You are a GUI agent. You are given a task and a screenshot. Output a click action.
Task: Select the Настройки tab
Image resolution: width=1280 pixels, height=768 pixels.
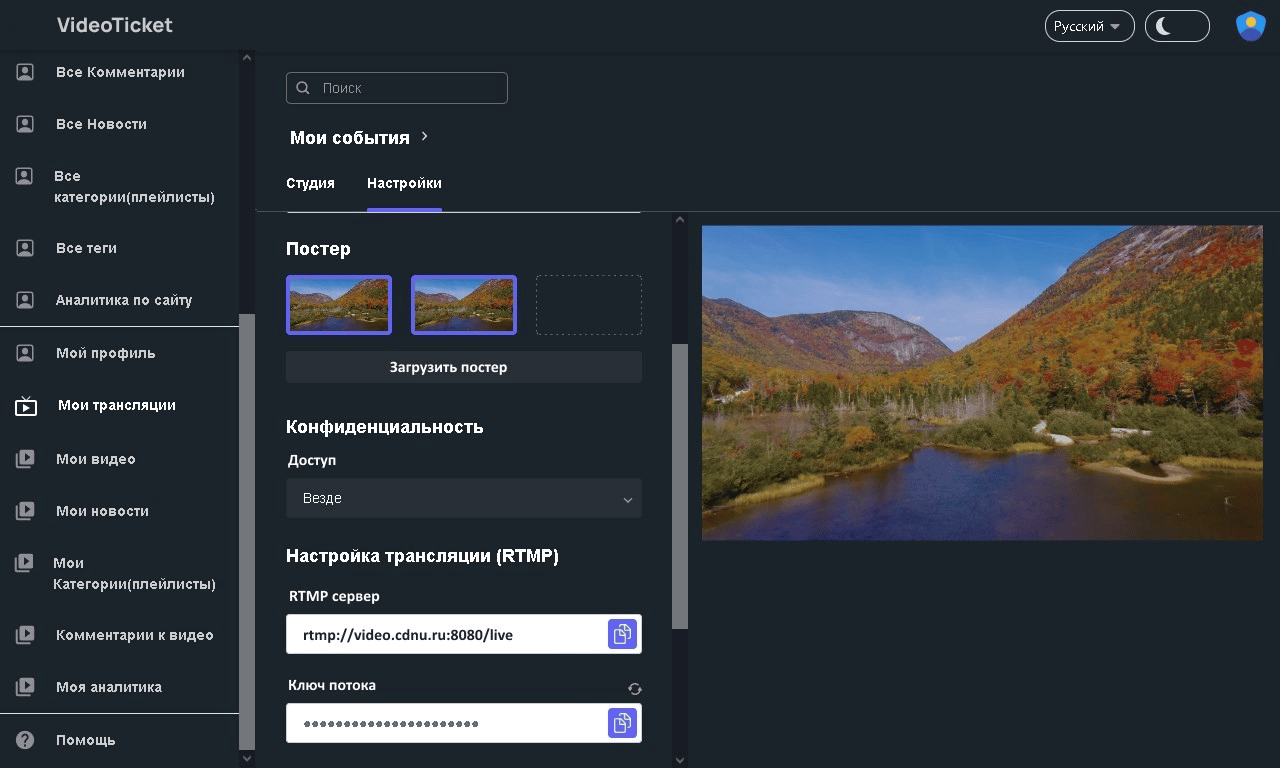[404, 183]
